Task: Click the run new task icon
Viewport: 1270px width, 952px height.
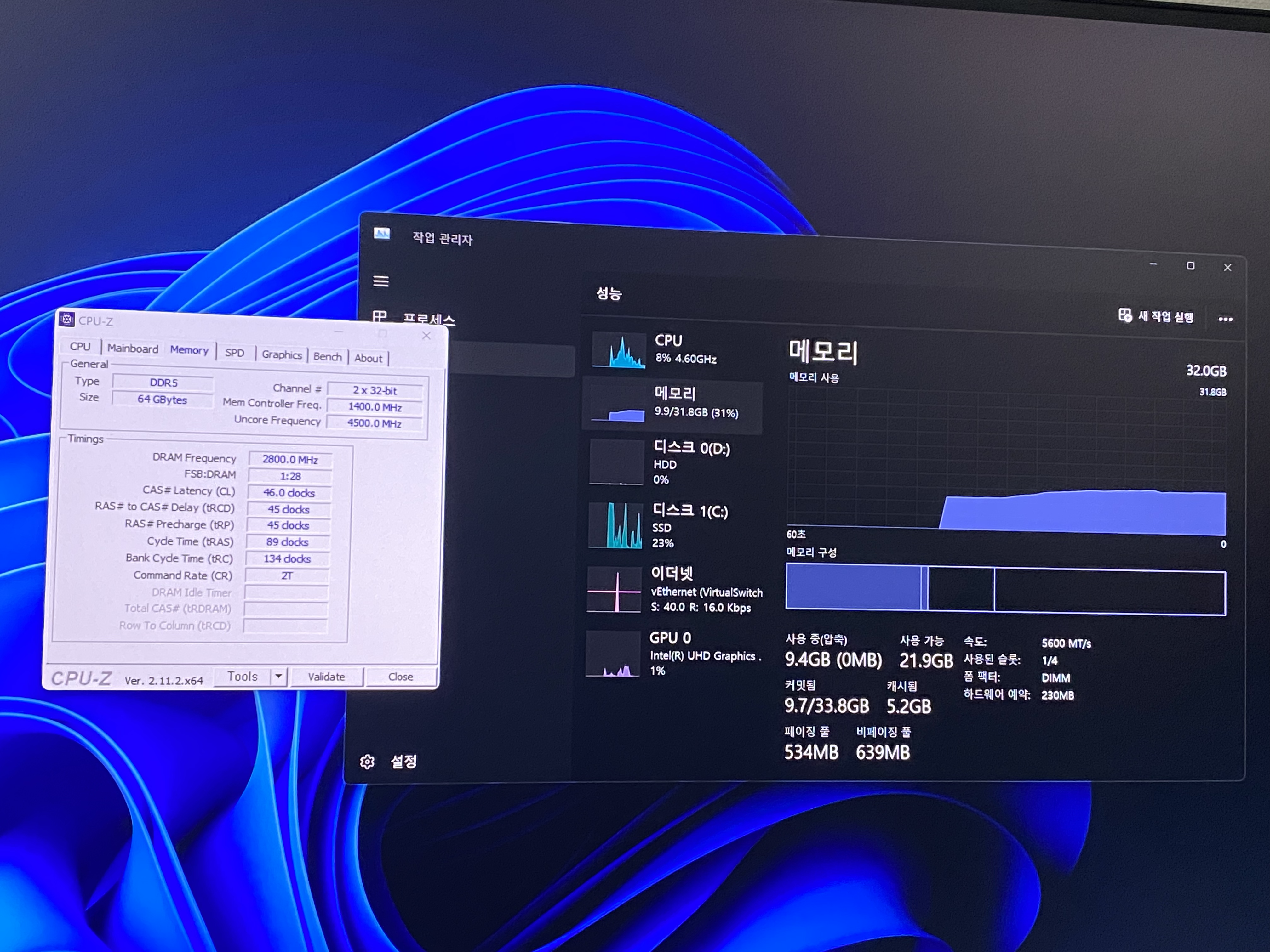Action: click(1125, 316)
